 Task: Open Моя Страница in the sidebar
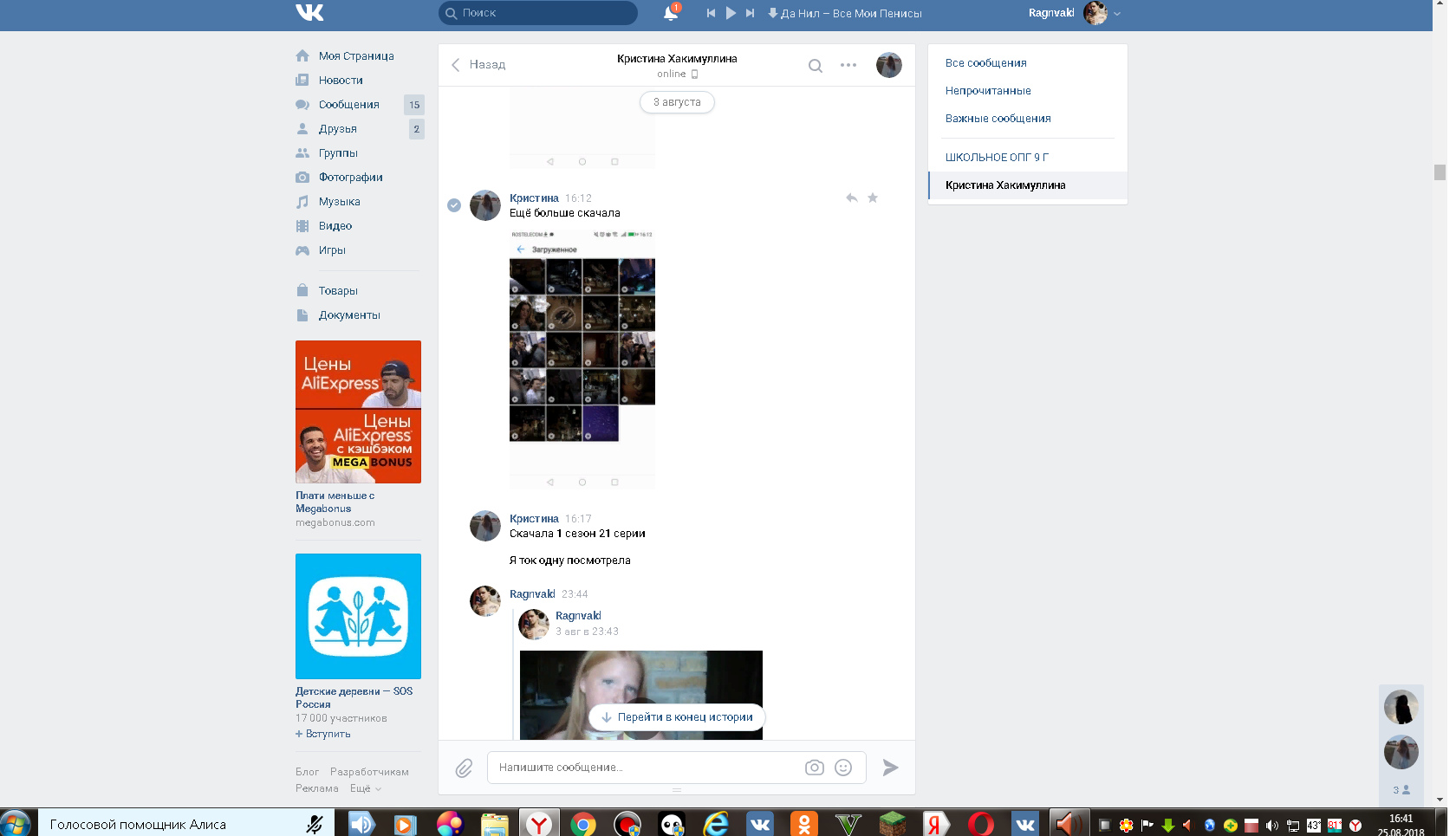point(356,55)
